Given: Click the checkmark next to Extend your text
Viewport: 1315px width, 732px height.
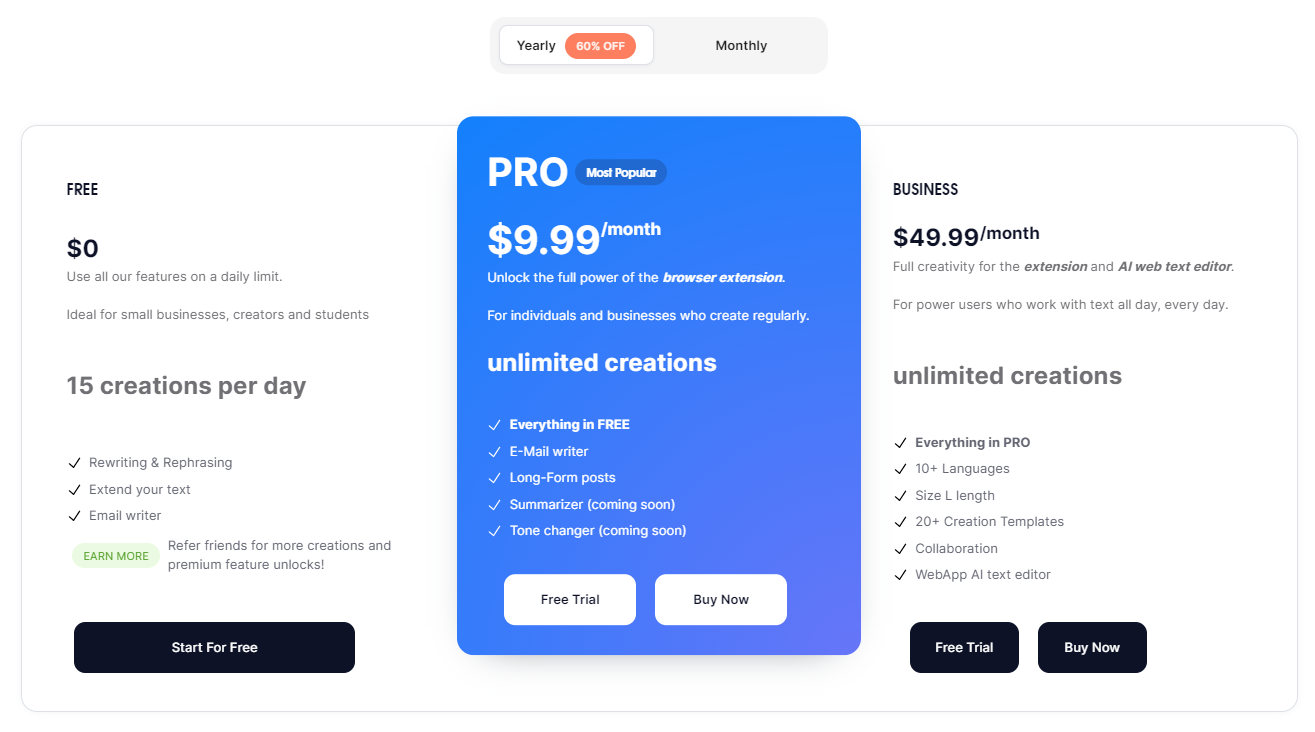Looking at the screenshot, I should [x=74, y=490].
